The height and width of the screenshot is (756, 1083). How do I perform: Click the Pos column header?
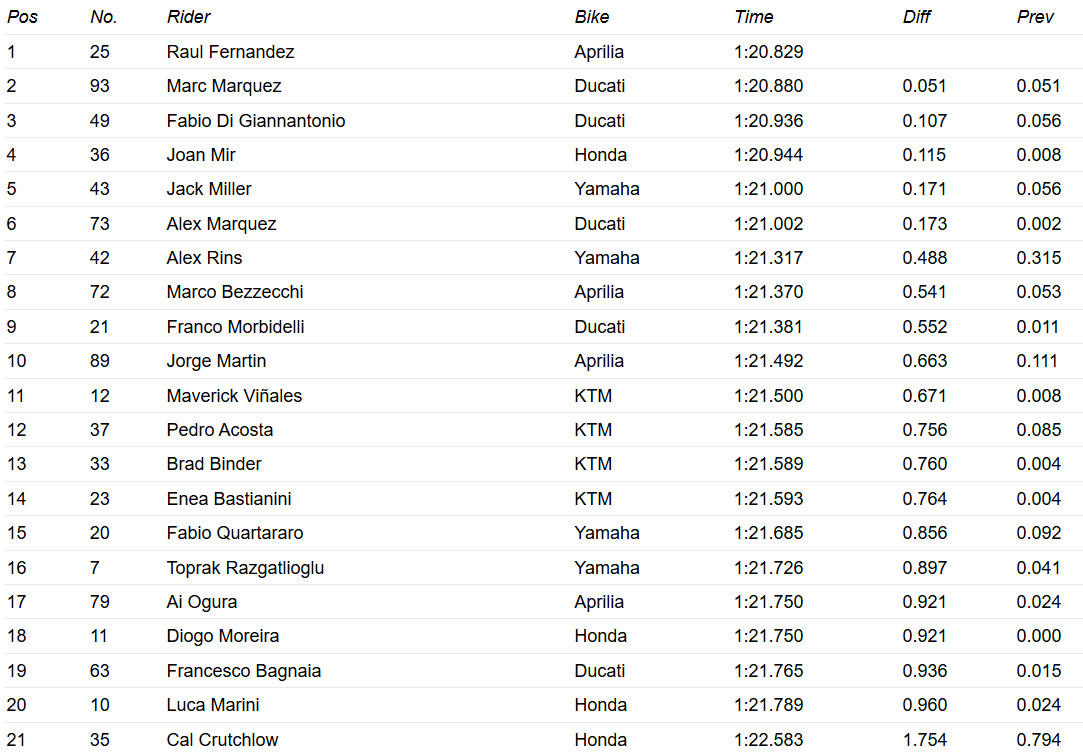click(x=22, y=17)
